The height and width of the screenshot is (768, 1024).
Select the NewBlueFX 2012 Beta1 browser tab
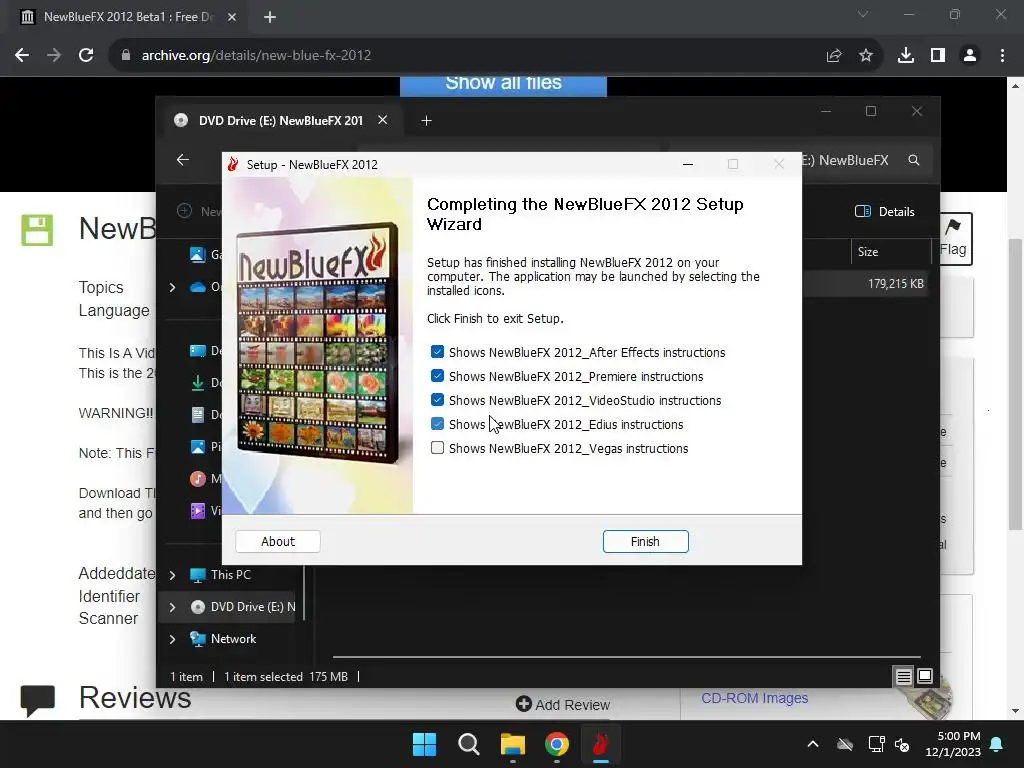click(128, 17)
